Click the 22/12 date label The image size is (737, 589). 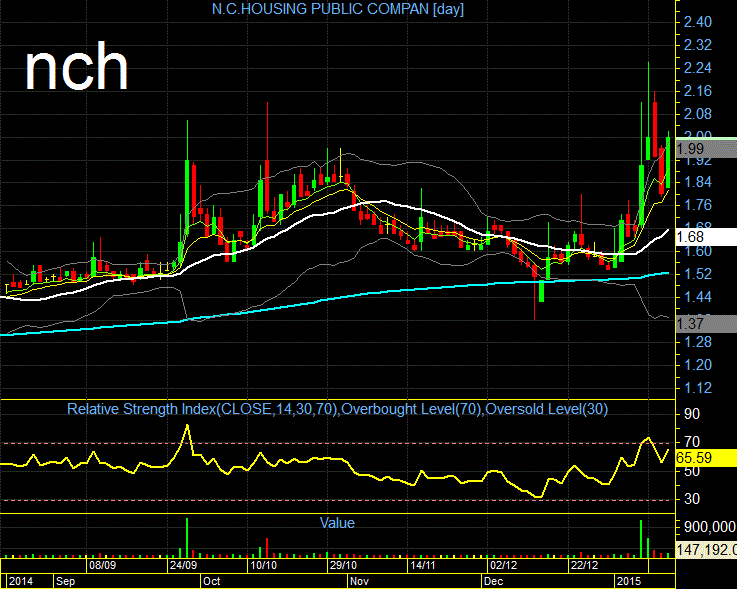(584, 565)
